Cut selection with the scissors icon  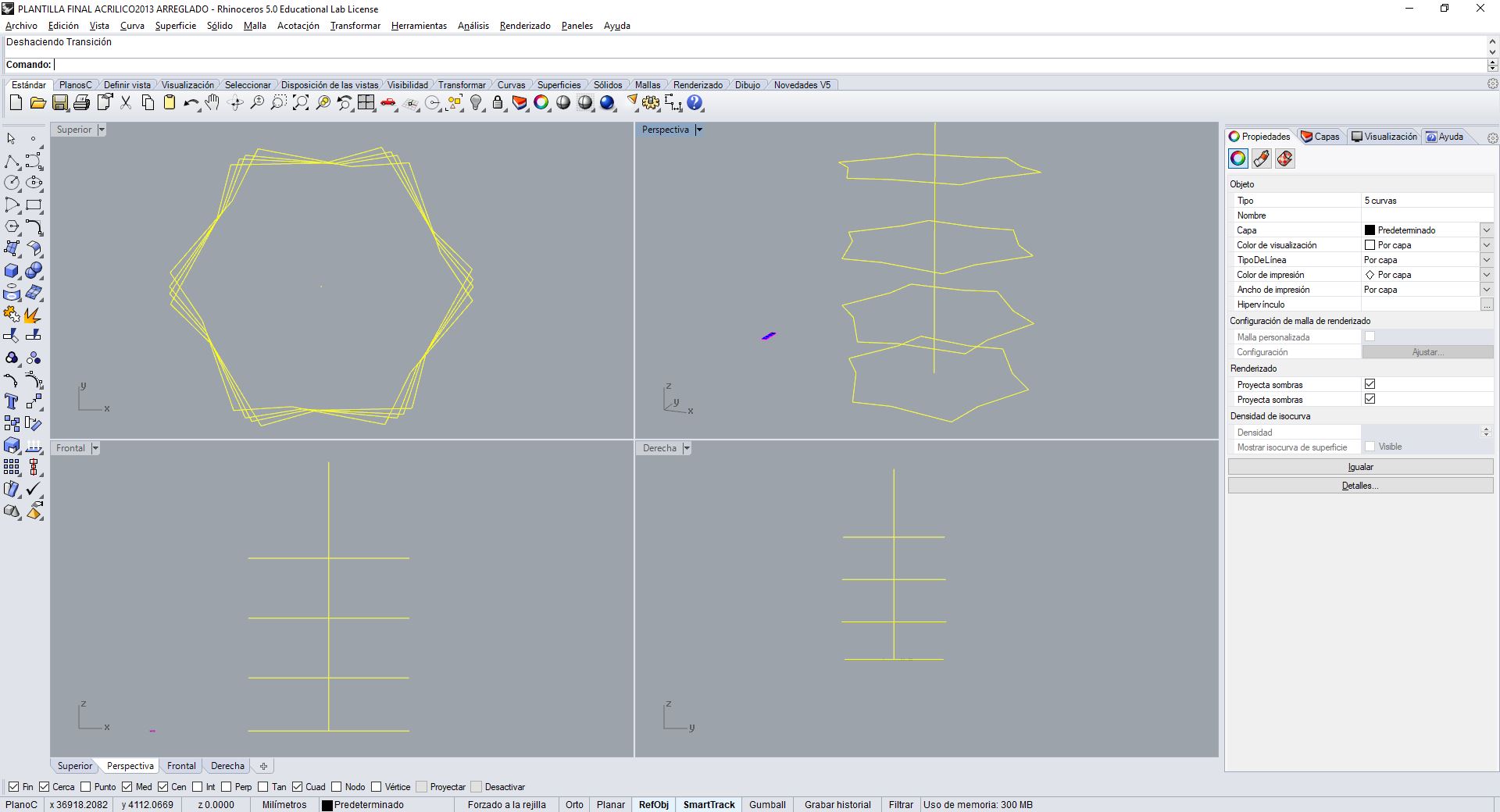[126, 102]
